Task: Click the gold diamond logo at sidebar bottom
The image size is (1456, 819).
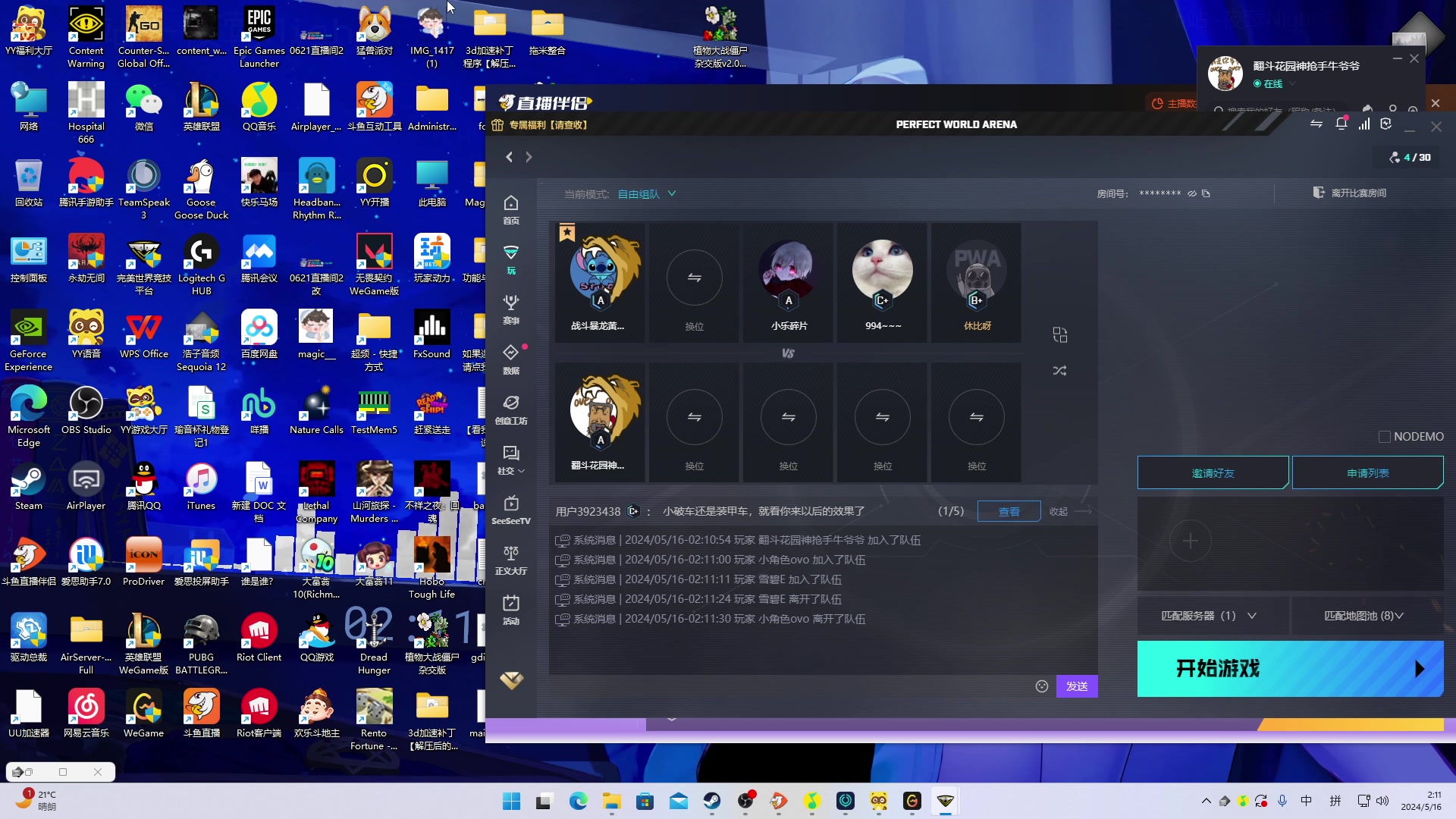Action: coord(511,680)
